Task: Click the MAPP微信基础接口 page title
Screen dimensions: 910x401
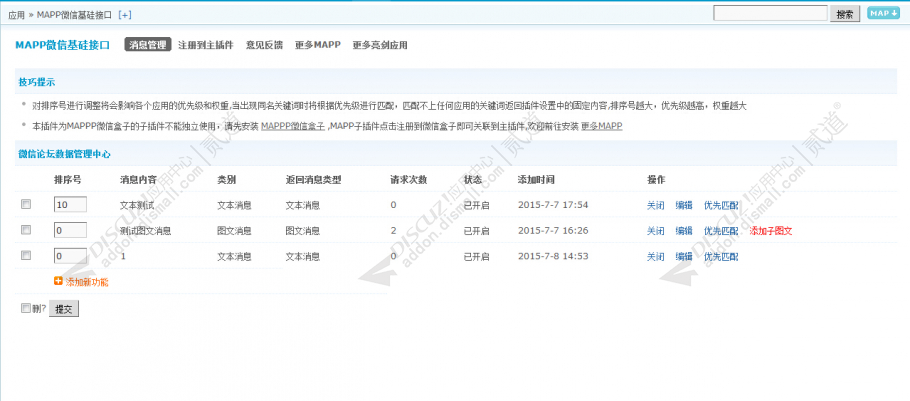Action: coord(62,45)
